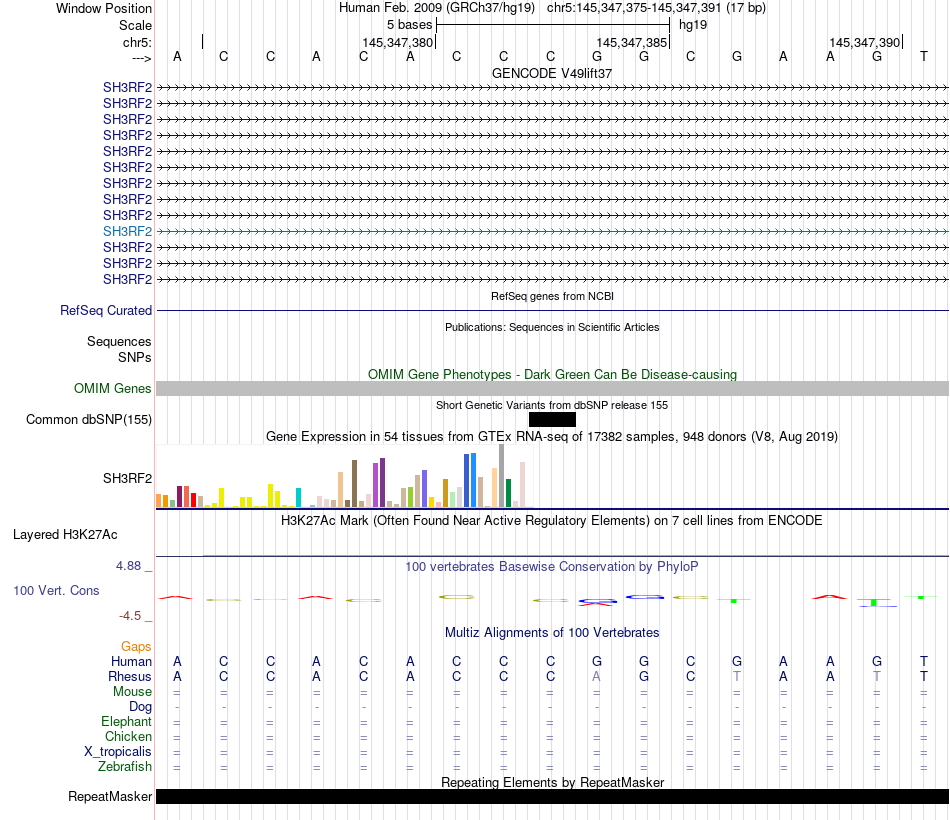
Task: Select the Dog alignment row label
Action: pyautogui.click(x=140, y=706)
